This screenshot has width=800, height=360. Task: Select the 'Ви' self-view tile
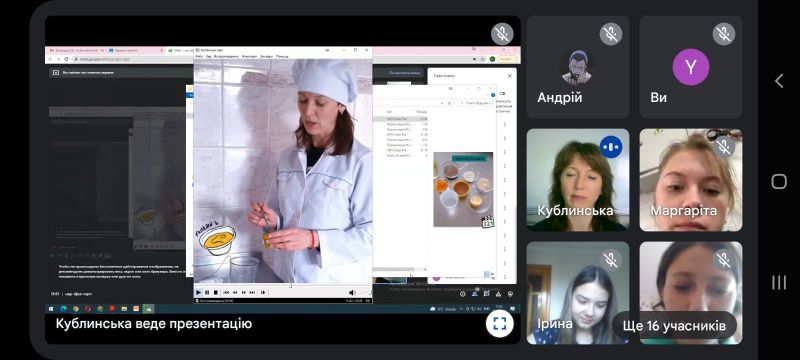[x=691, y=67]
